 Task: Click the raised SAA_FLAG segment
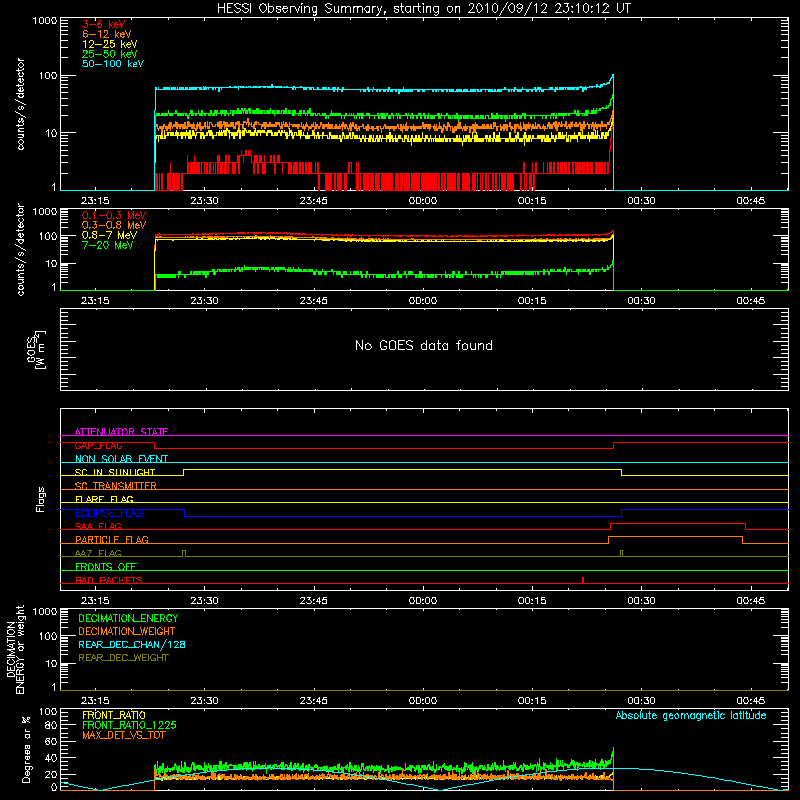point(678,524)
